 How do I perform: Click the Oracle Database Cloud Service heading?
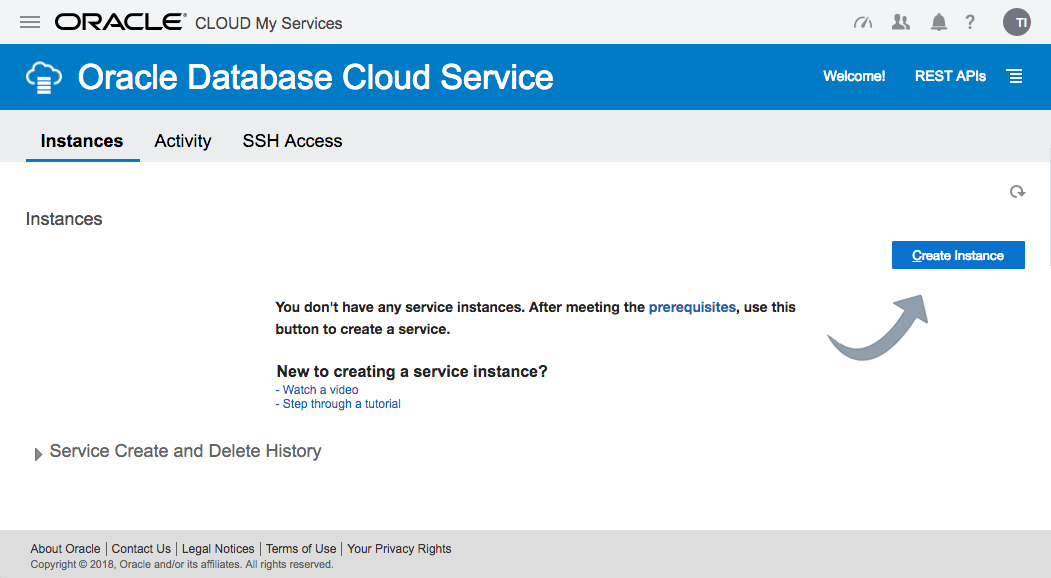(315, 77)
